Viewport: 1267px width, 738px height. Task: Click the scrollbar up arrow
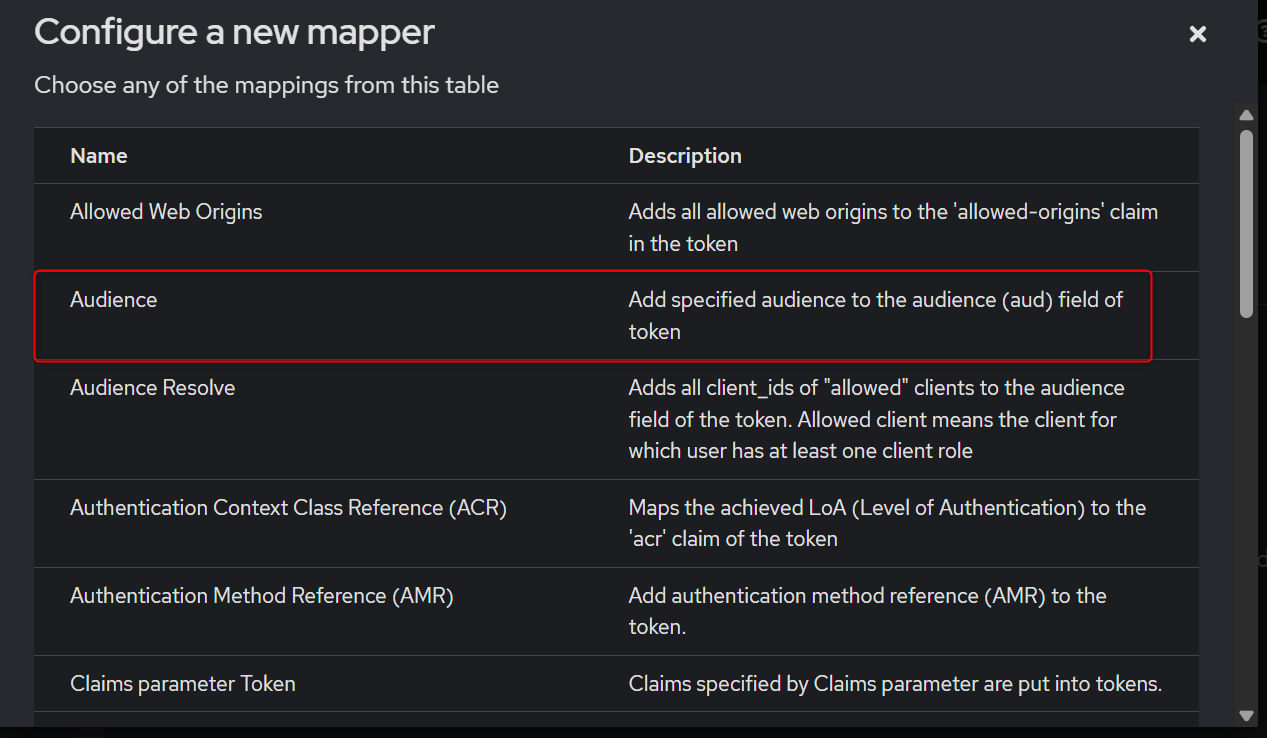click(x=1246, y=115)
